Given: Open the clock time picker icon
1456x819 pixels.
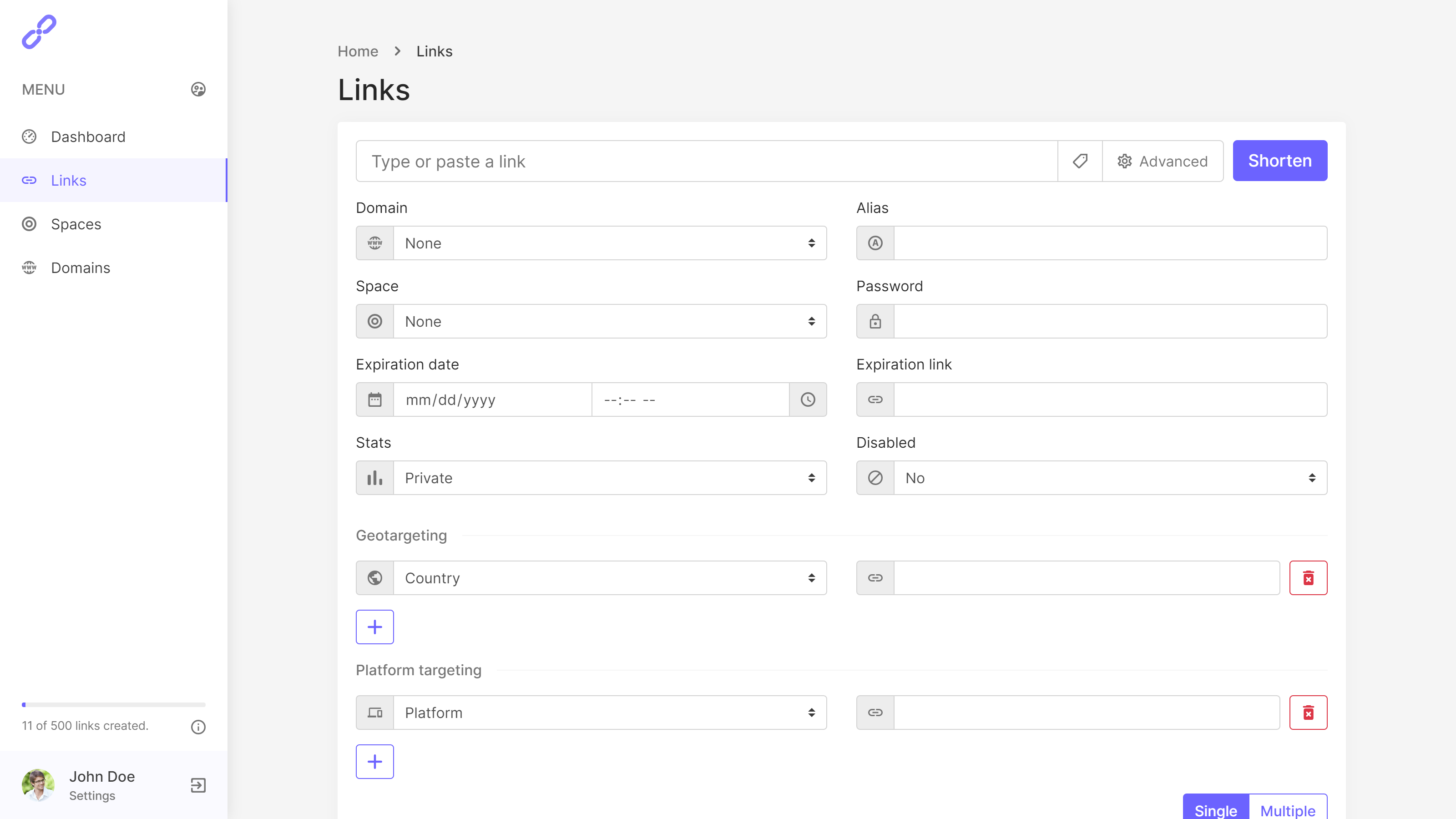Looking at the screenshot, I should 808,399.
